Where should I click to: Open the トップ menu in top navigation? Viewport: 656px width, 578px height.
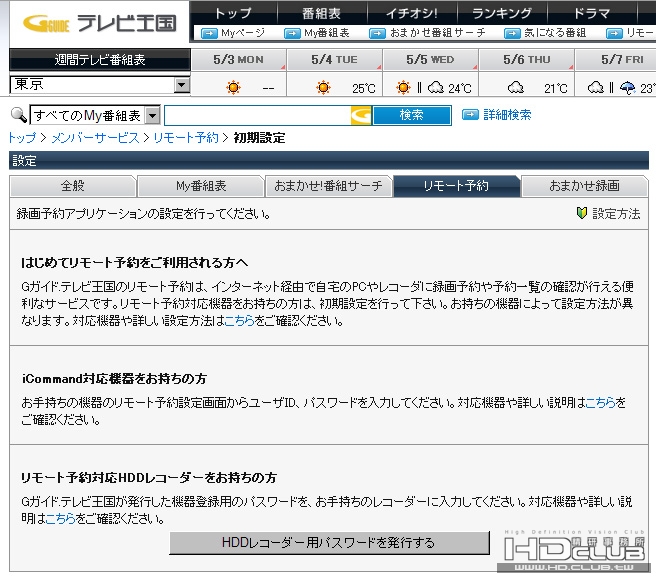coord(233,13)
